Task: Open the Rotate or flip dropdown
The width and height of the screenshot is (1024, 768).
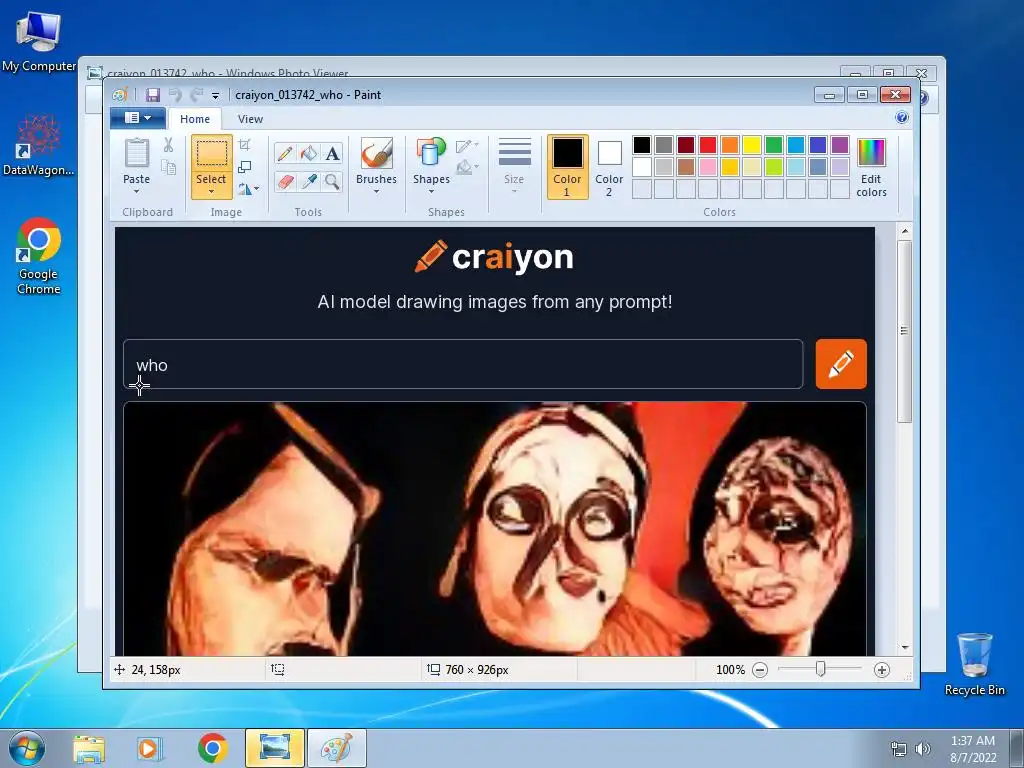Action: coord(248,189)
